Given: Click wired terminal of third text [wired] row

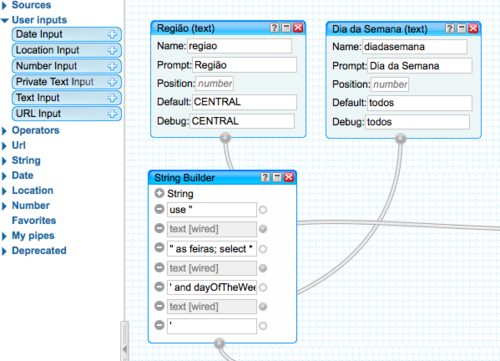Looking at the screenshot, I should pos(263,307).
